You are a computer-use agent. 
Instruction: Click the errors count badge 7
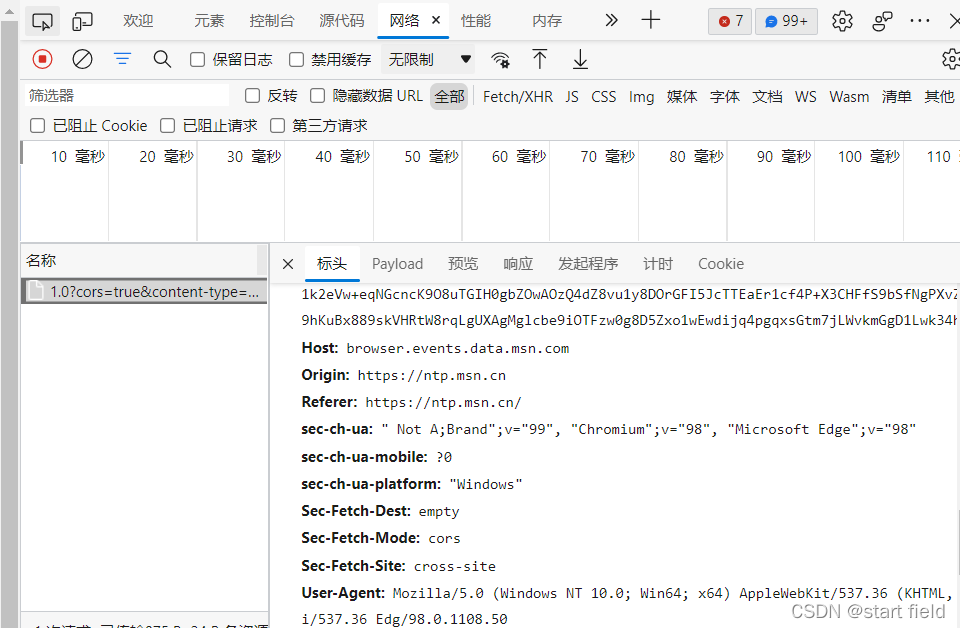[730, 21]
